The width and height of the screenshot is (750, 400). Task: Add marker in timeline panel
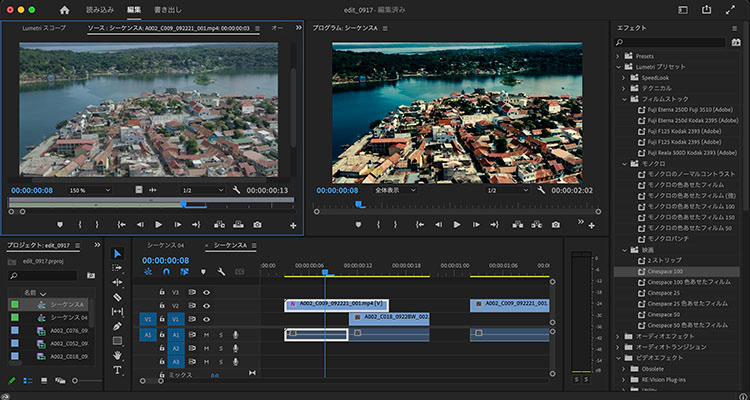tap(203, 272)
